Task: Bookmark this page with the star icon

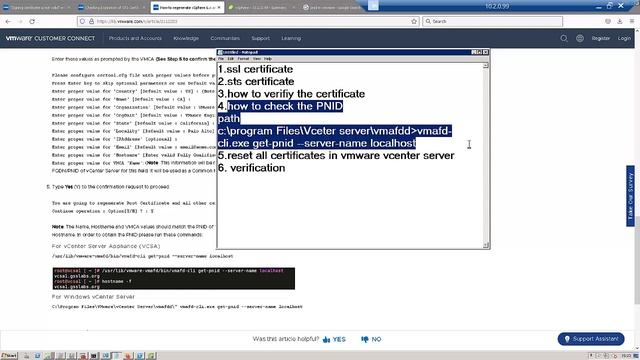Action: pos(414,21)
